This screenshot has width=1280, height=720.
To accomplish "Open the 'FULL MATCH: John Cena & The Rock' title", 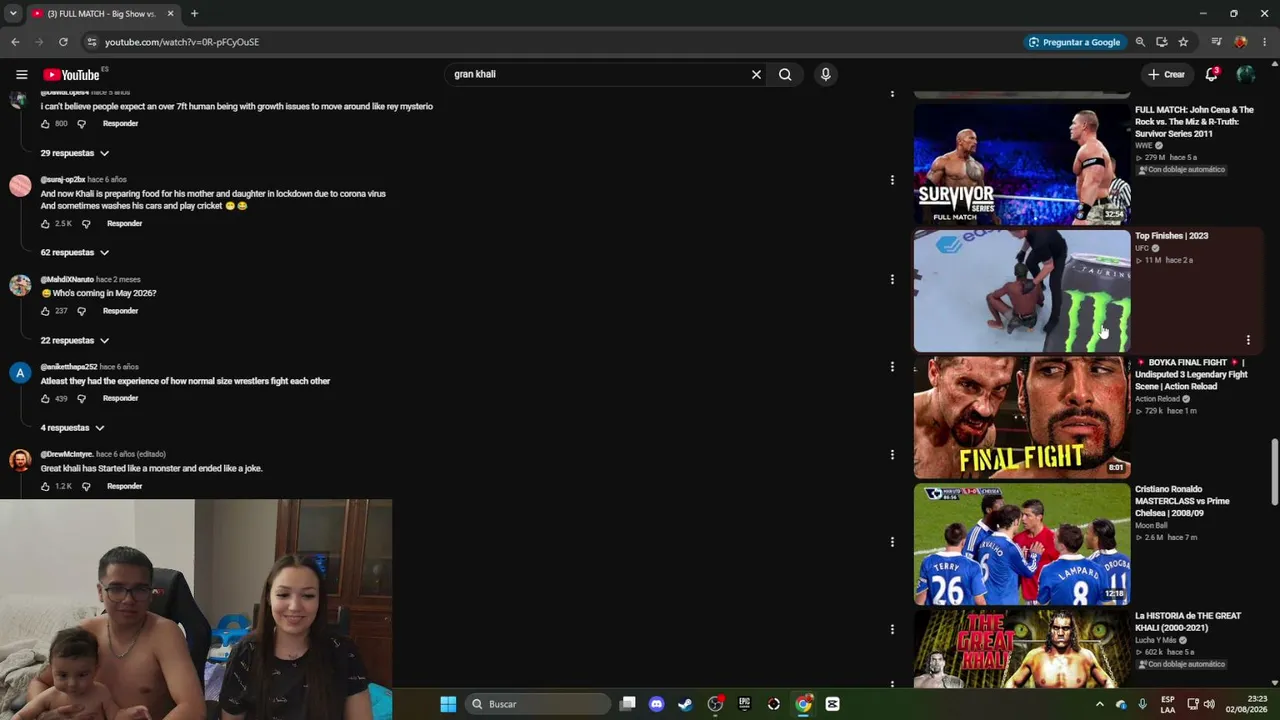I will [1194, 122].
